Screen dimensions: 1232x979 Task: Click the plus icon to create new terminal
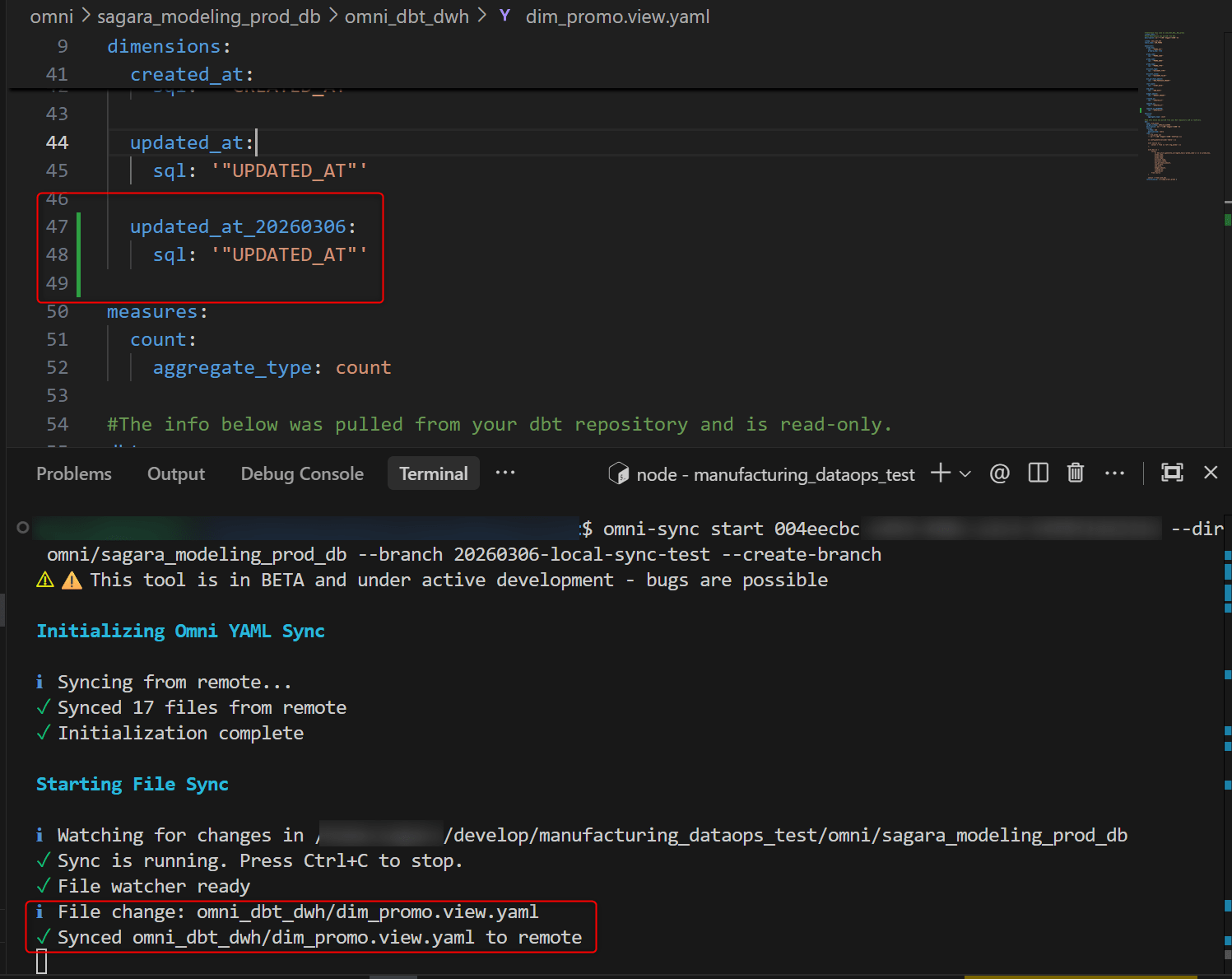pos(940,473)
